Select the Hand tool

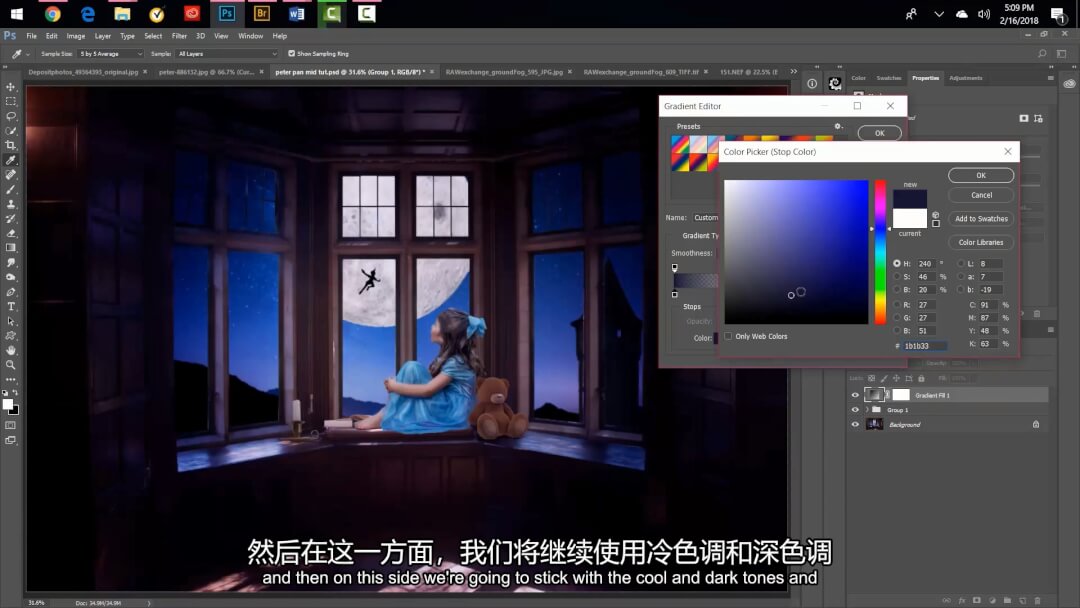point(10,350)
